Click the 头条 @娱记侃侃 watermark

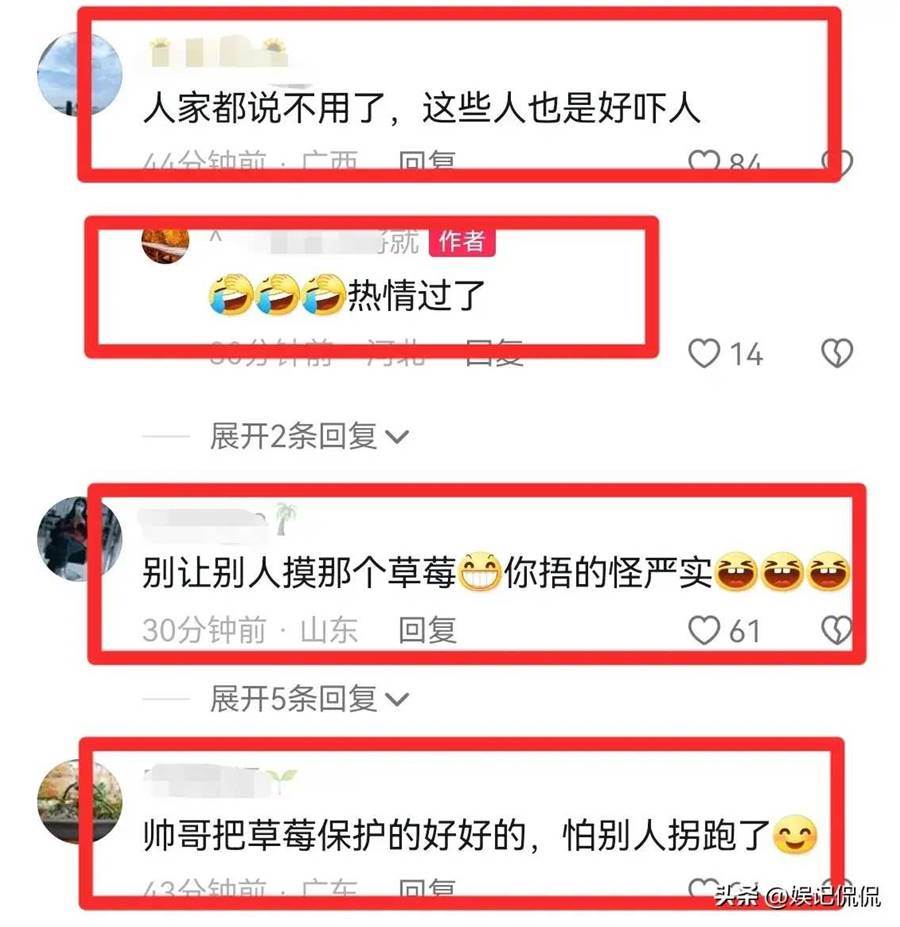point(798,896)
